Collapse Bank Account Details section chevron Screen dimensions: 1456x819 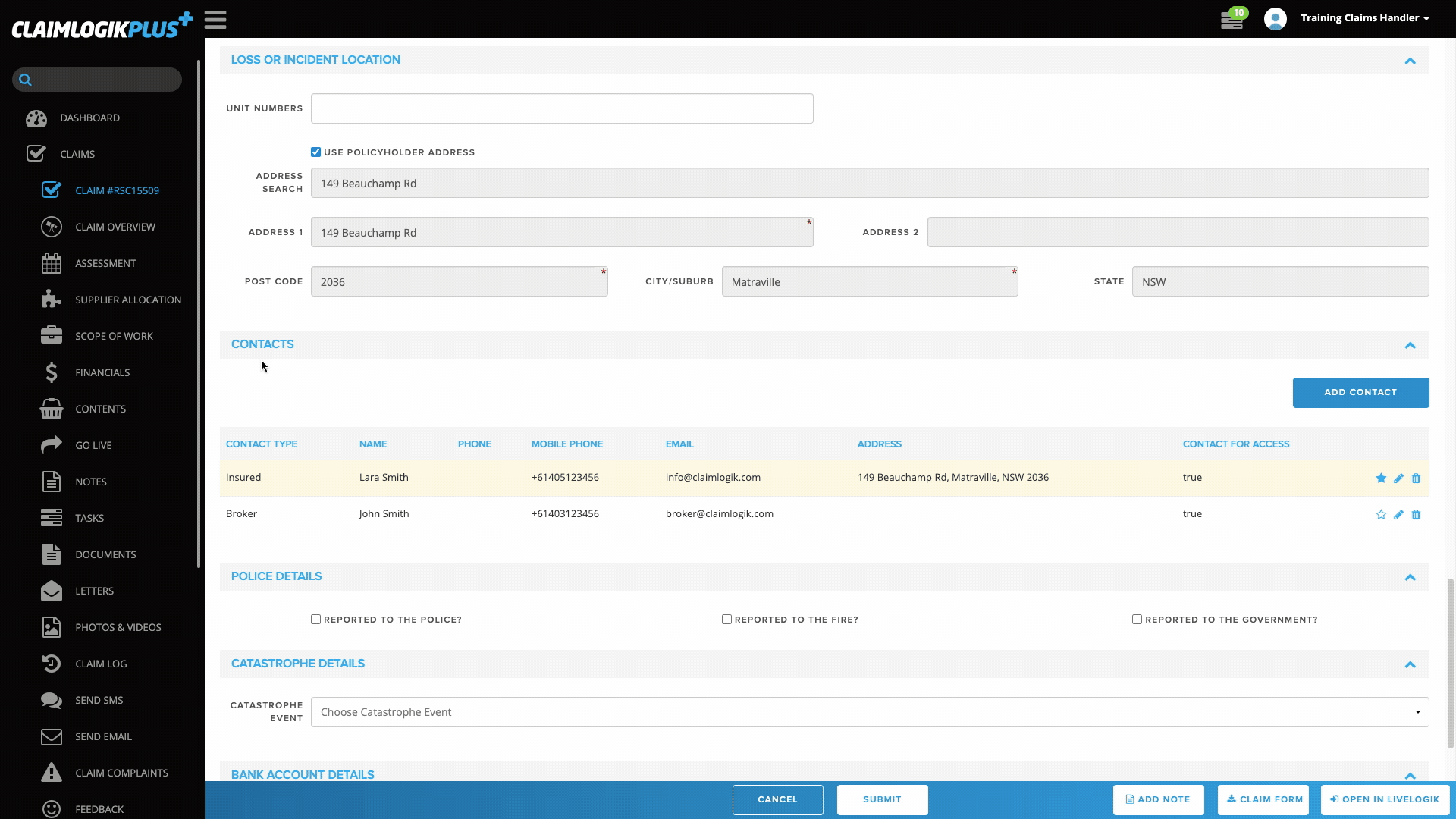1410,775
